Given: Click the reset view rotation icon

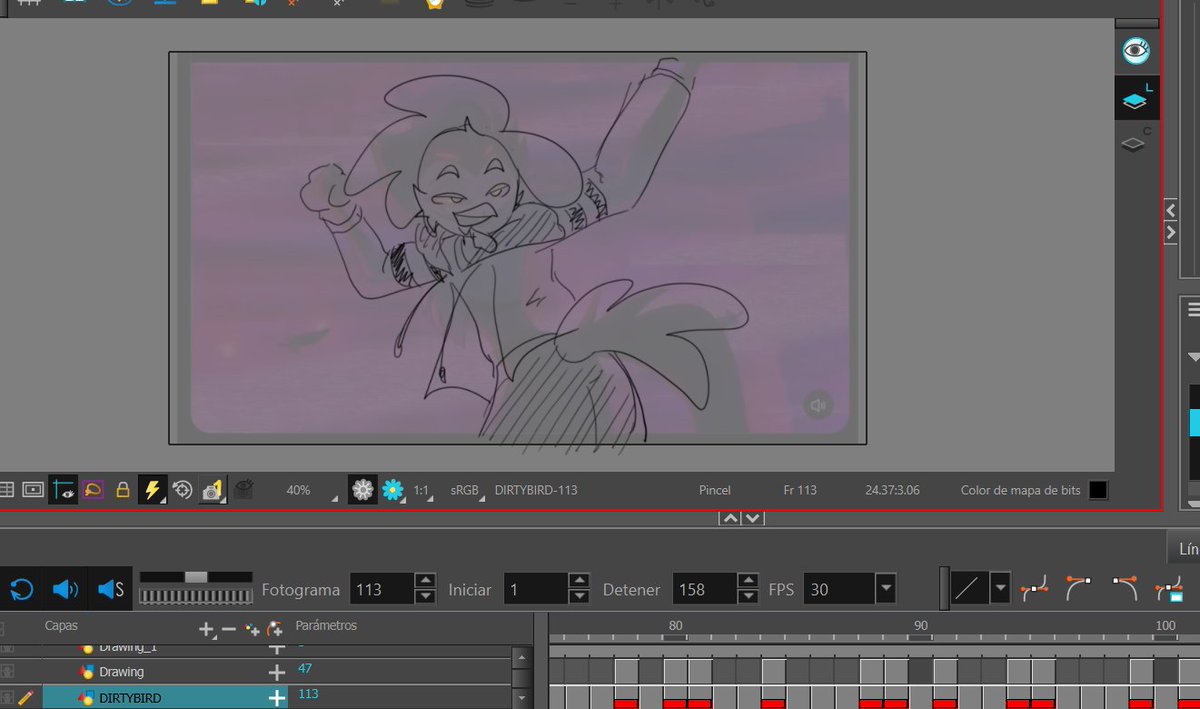Looking at the screenshot, I should point(182,490).
